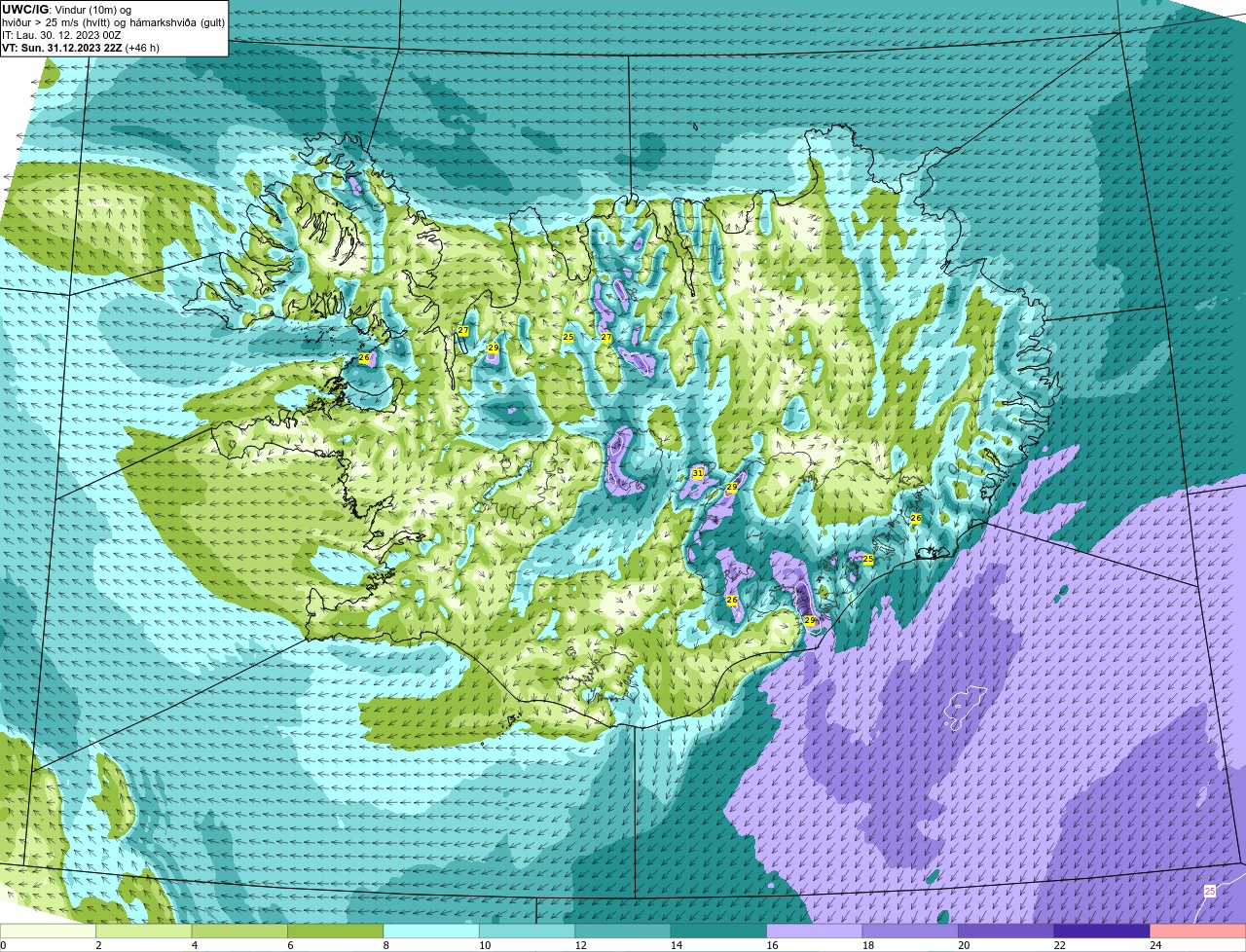Viewport: 1246px width, 952px height.
Task: Click the legend tick label 24
Action: tap(1155, 945)
